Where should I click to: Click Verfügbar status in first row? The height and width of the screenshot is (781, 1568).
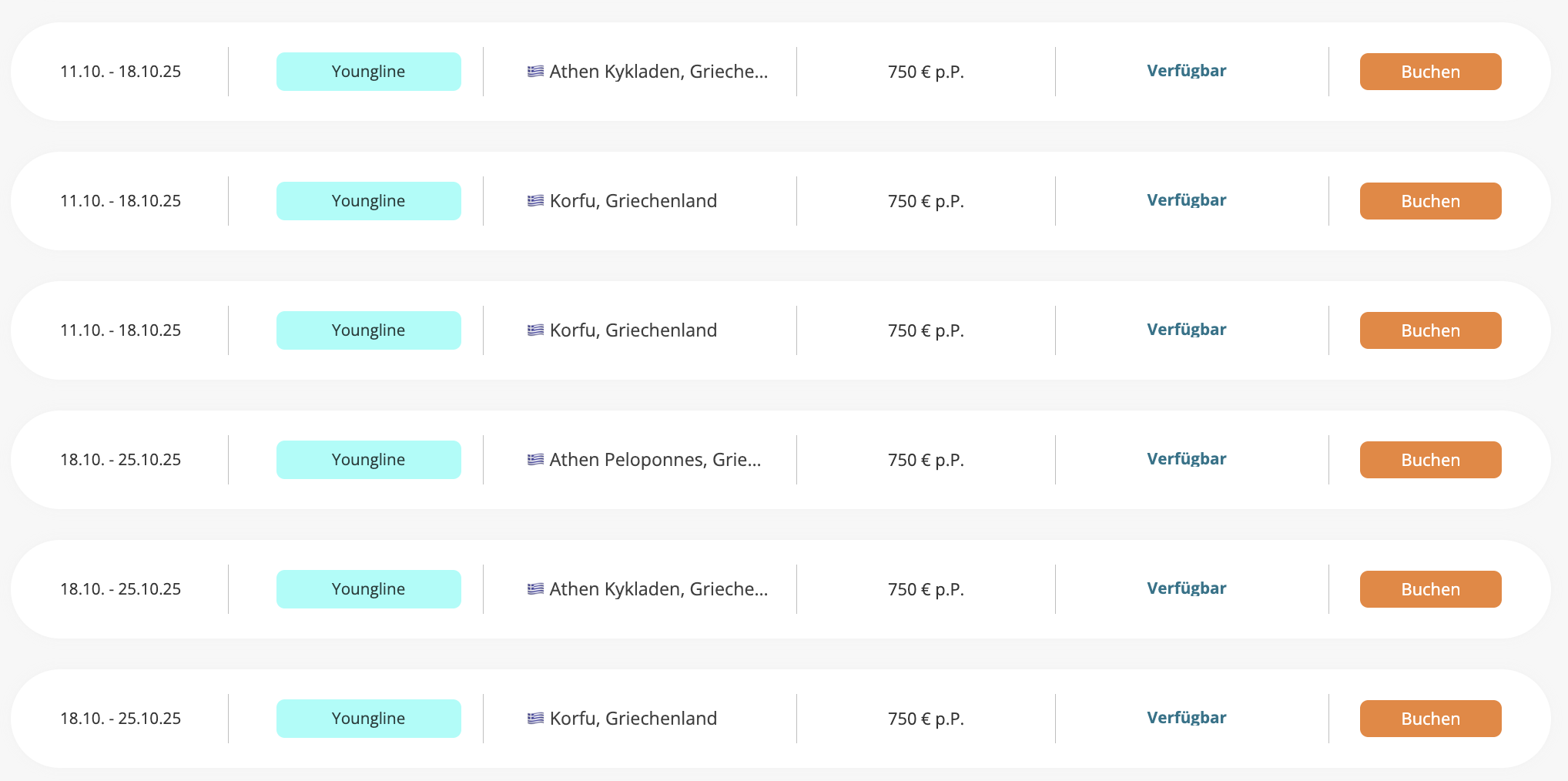pyautogui.click(x=1186, y=71)
